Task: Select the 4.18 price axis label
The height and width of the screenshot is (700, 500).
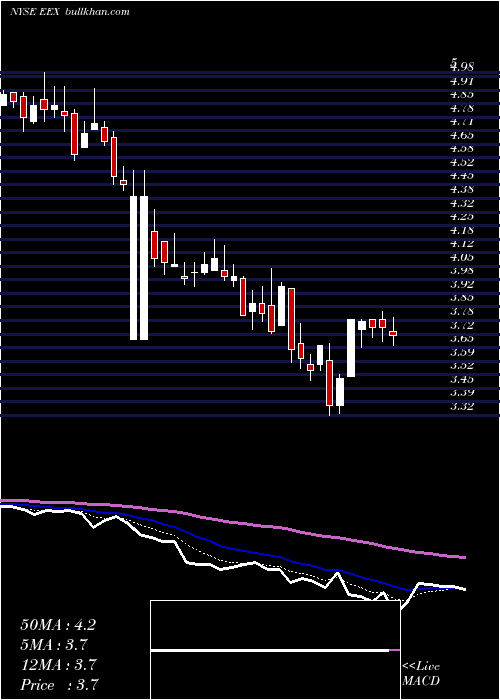Action: point(462,230)
